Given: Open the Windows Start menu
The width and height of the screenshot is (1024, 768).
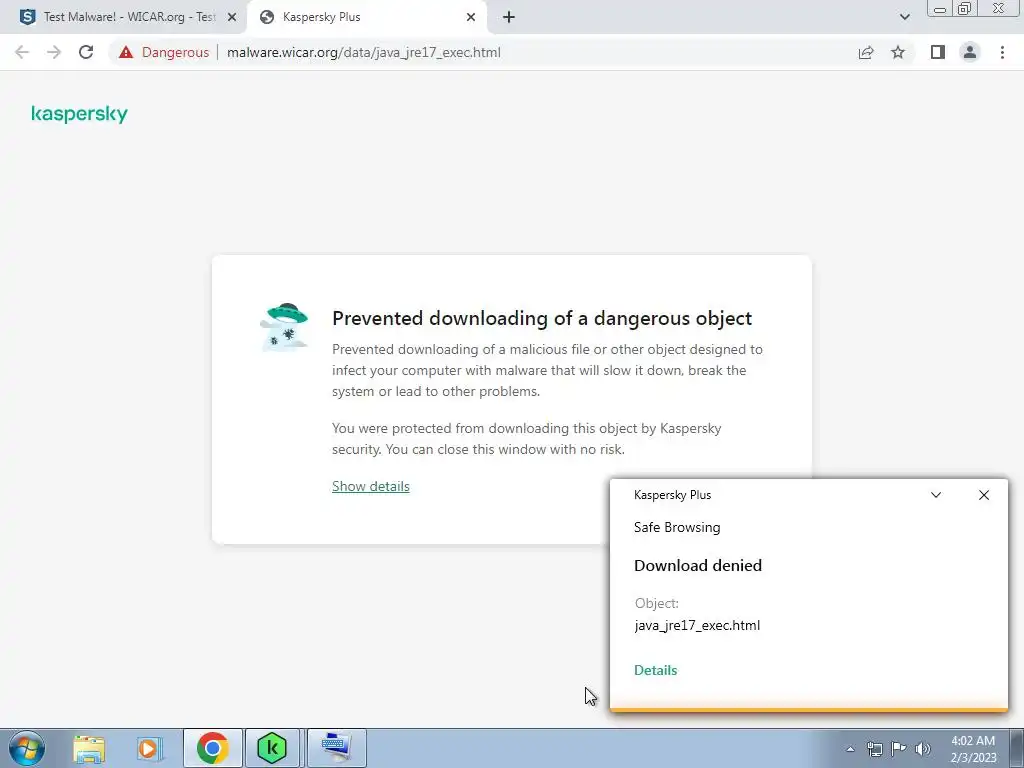Looking at the screenshot, I should (27, 748).
